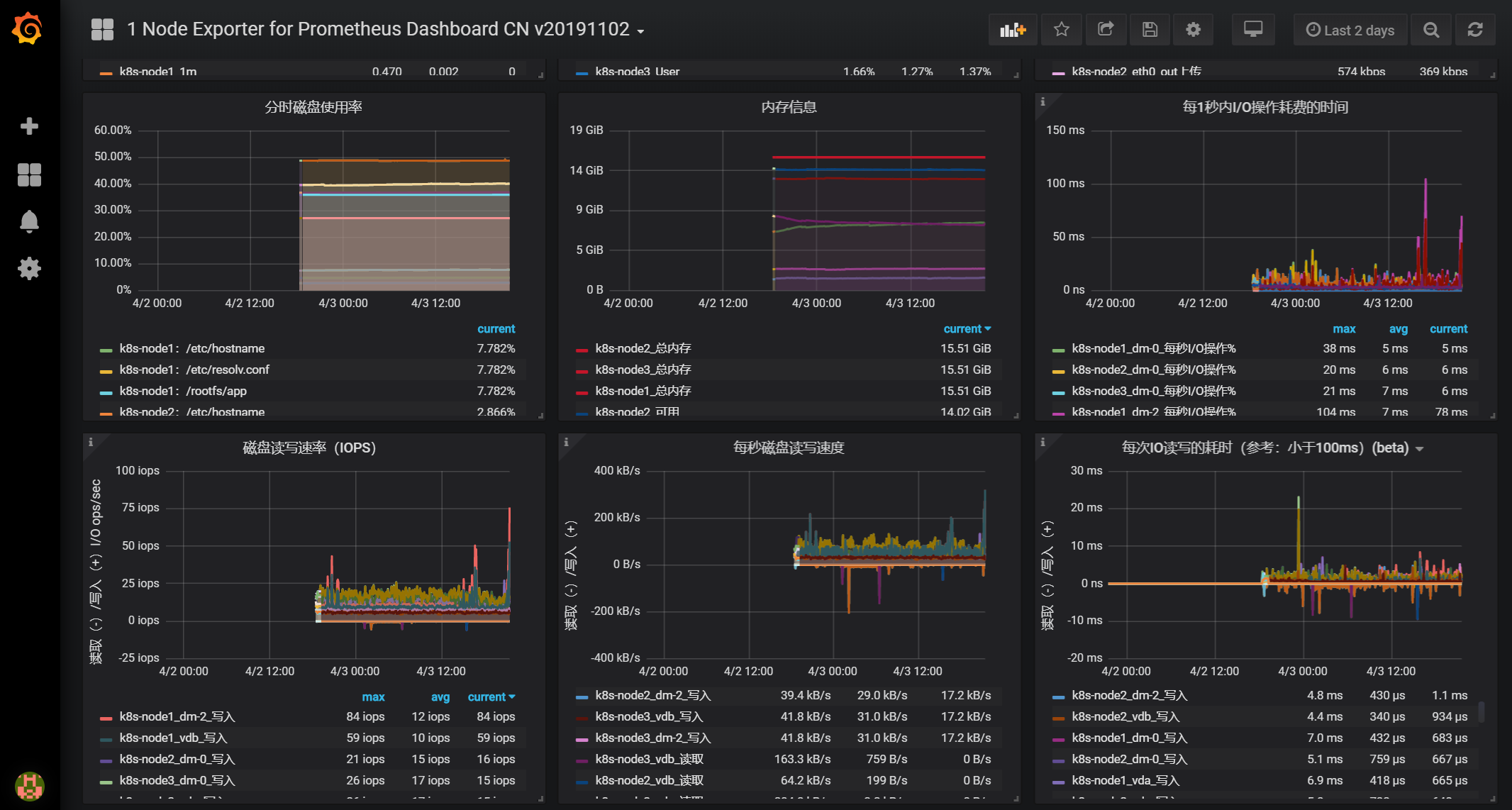Sort I/O time legend by current

1448,328
